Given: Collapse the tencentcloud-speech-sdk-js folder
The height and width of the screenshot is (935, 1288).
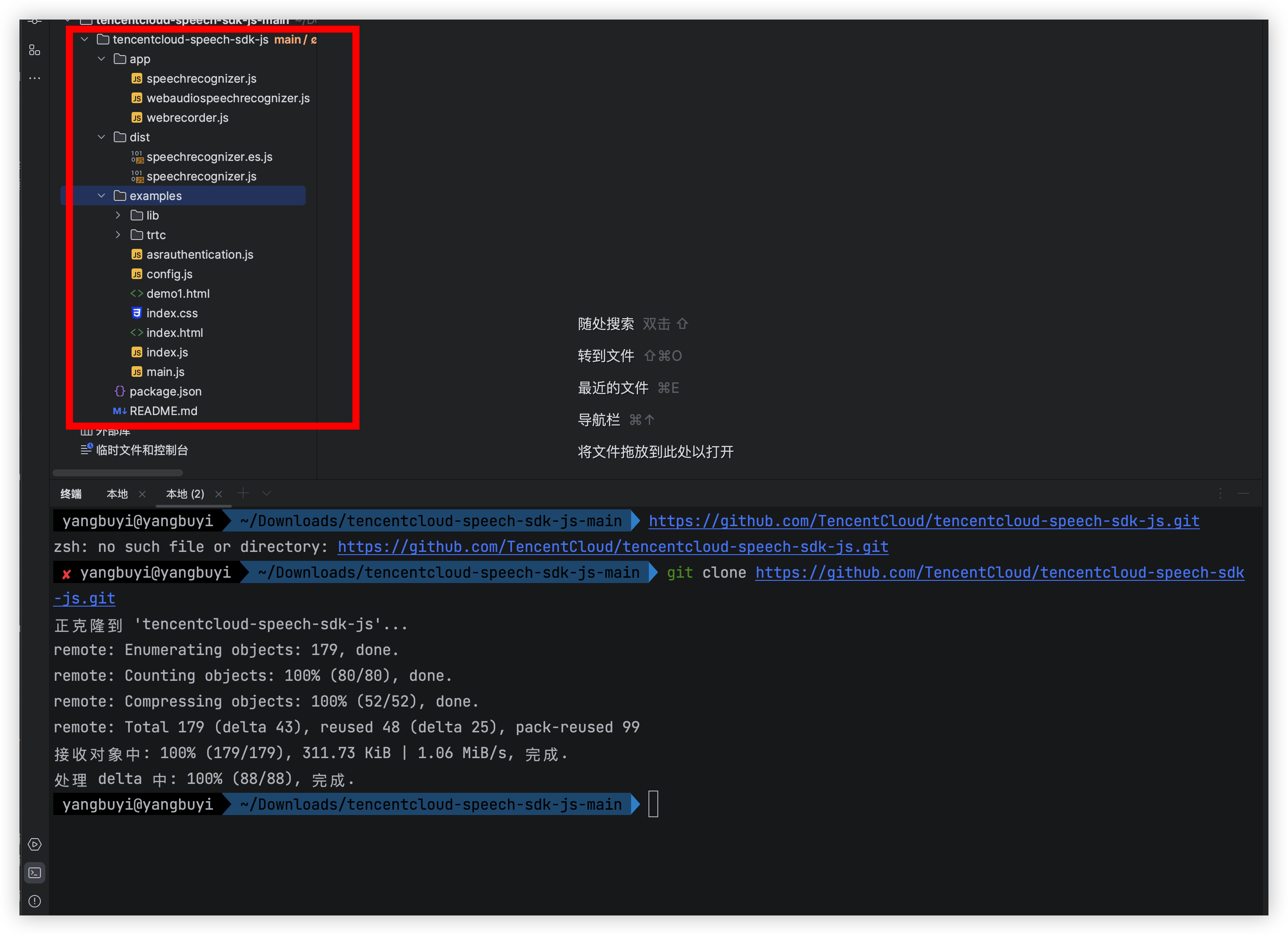Looking at the screenshot, I should coord(84,39).
